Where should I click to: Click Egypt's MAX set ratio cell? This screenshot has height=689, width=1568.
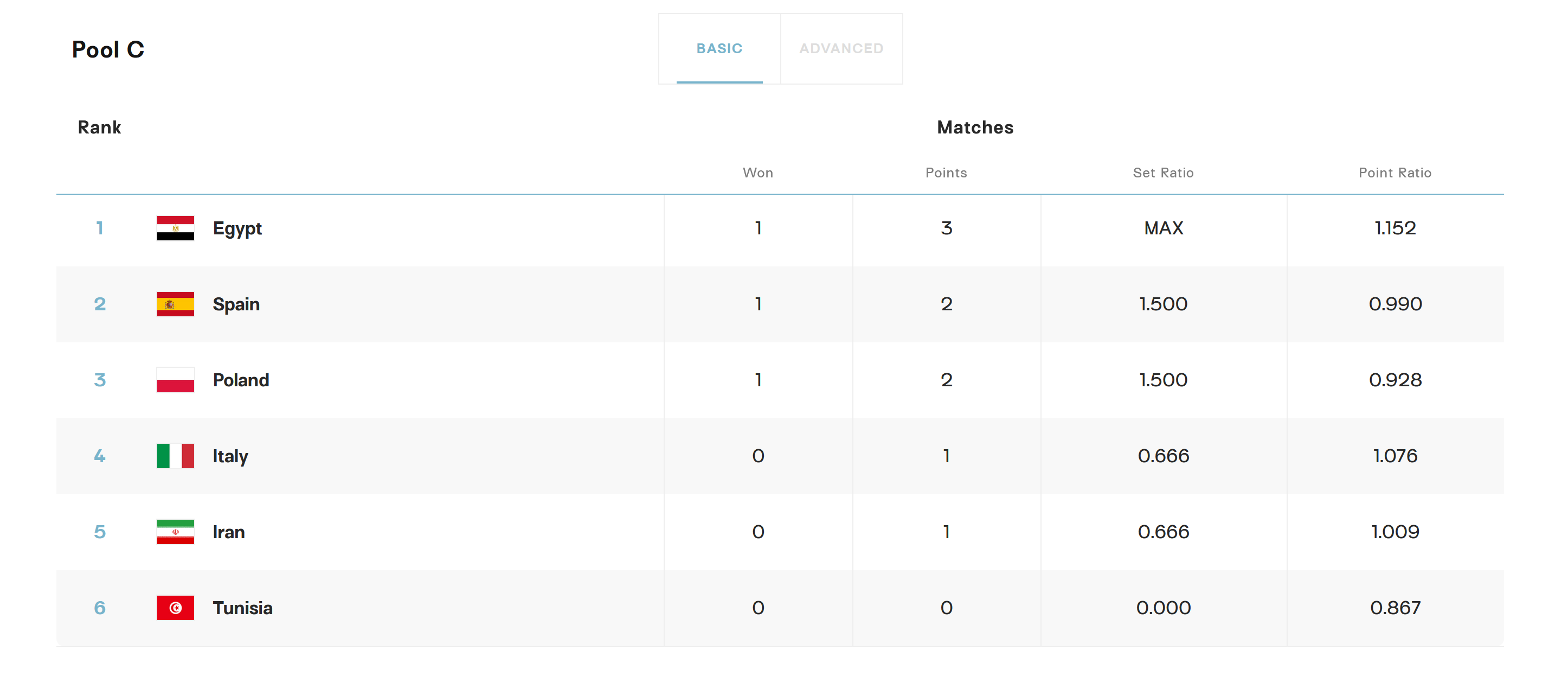[1163, 228]
